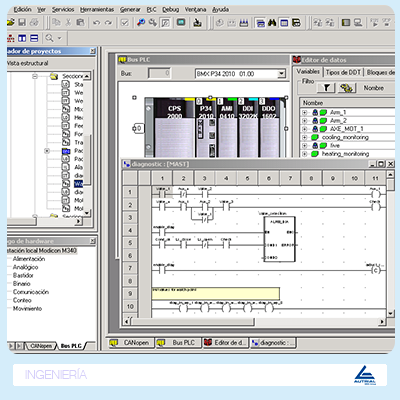Open Editor de datos from bottom window bar
Screen dimensions: 400x400
226,343
